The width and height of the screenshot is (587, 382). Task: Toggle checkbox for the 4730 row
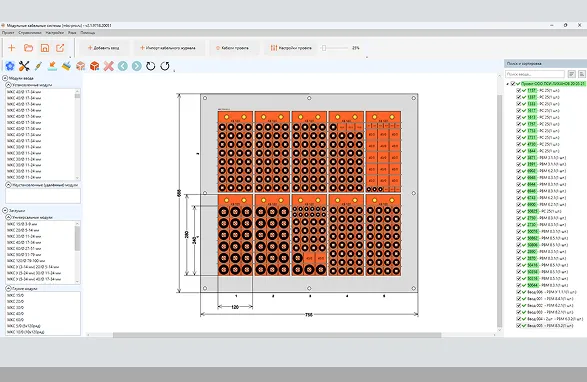click(518, 144)
